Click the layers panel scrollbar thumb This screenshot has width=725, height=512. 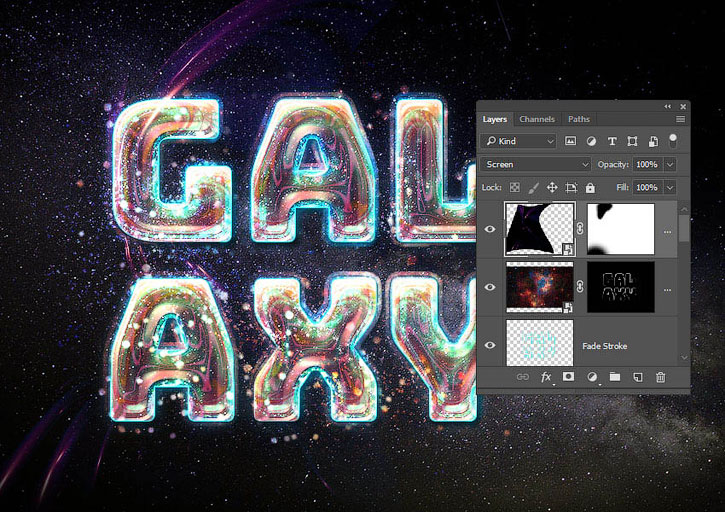coord(684,228)
